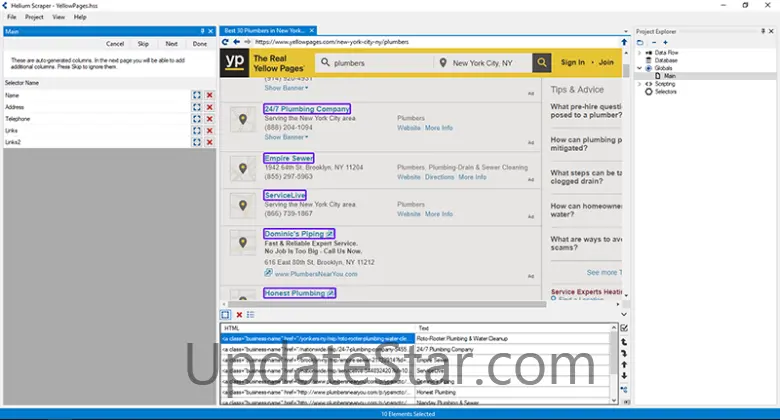Click the select-element icon in the Links row
Viewport: 780px width, 420px height.
(x=197, y=130)
